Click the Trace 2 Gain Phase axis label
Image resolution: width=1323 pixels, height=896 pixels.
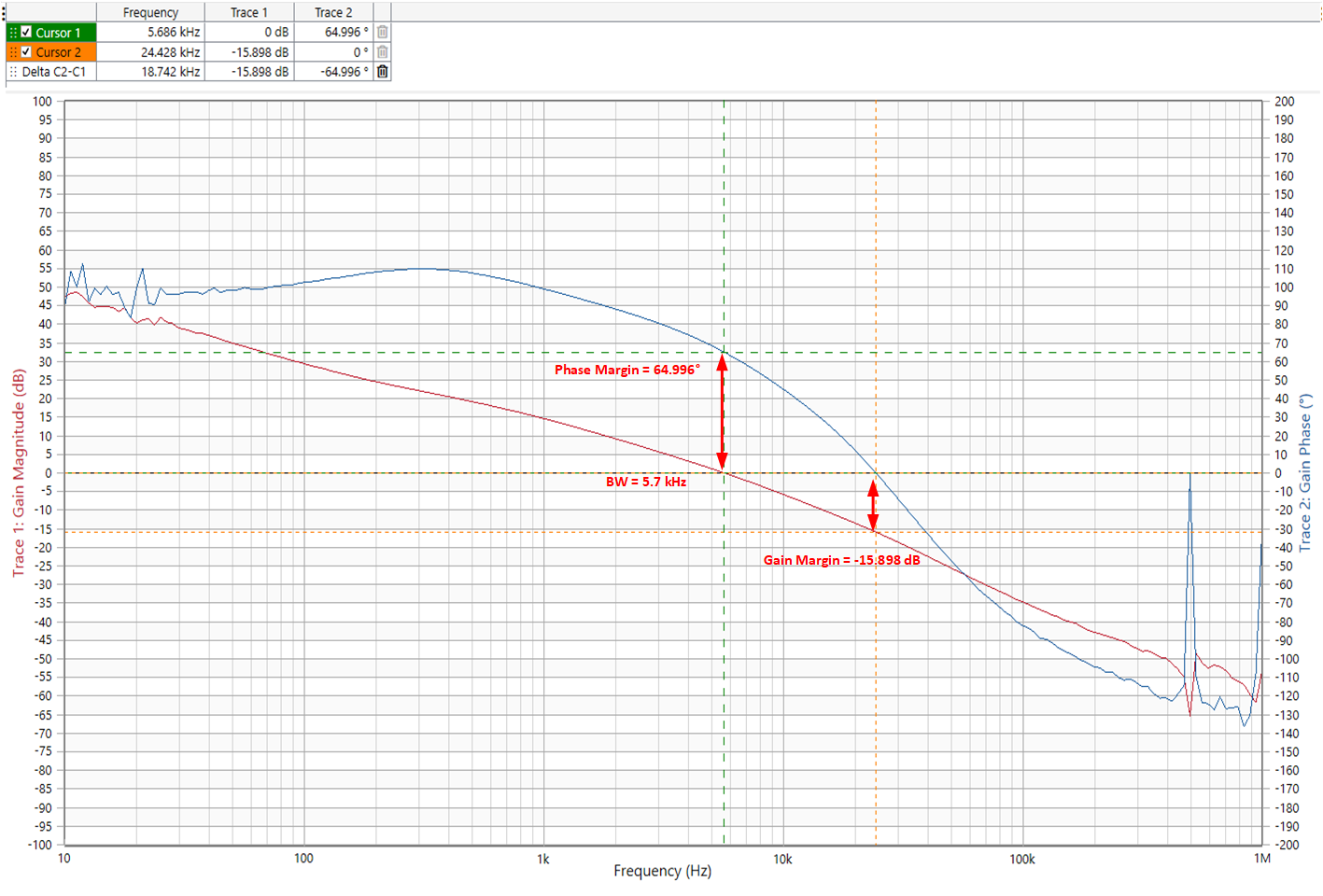(1305, 472)
